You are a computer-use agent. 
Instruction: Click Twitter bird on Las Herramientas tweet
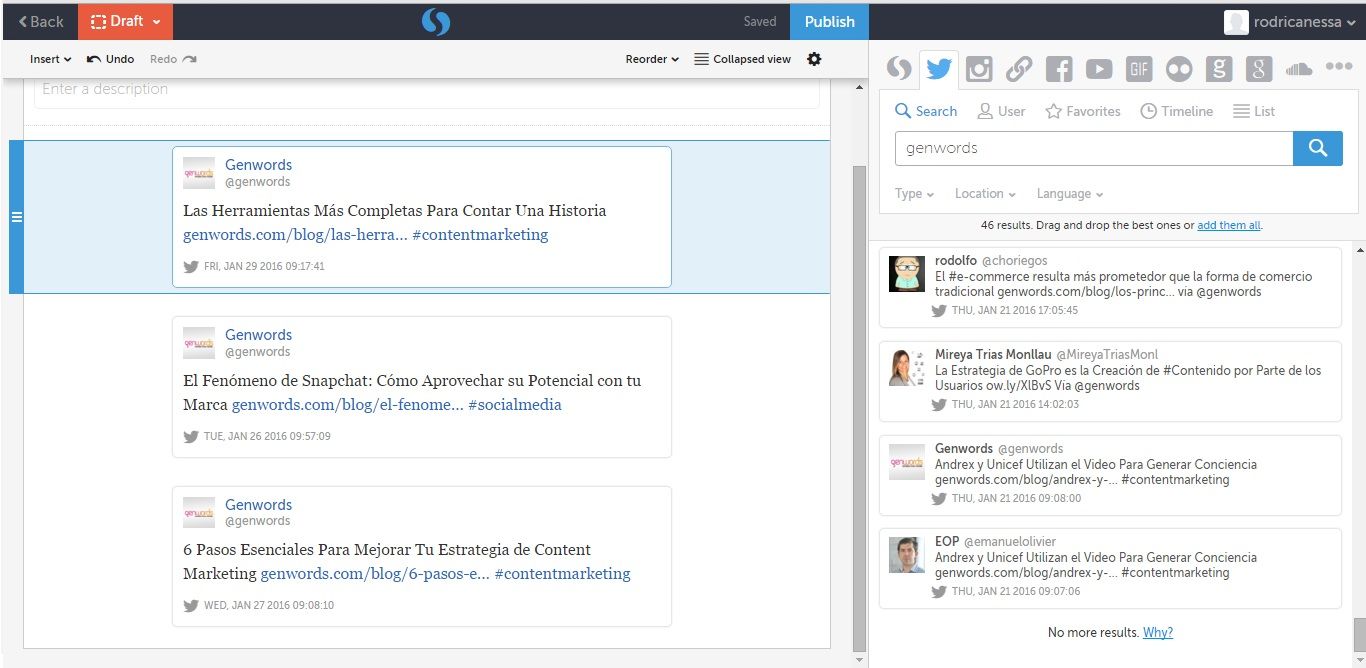pyautogui.click(x=191, y=267)
